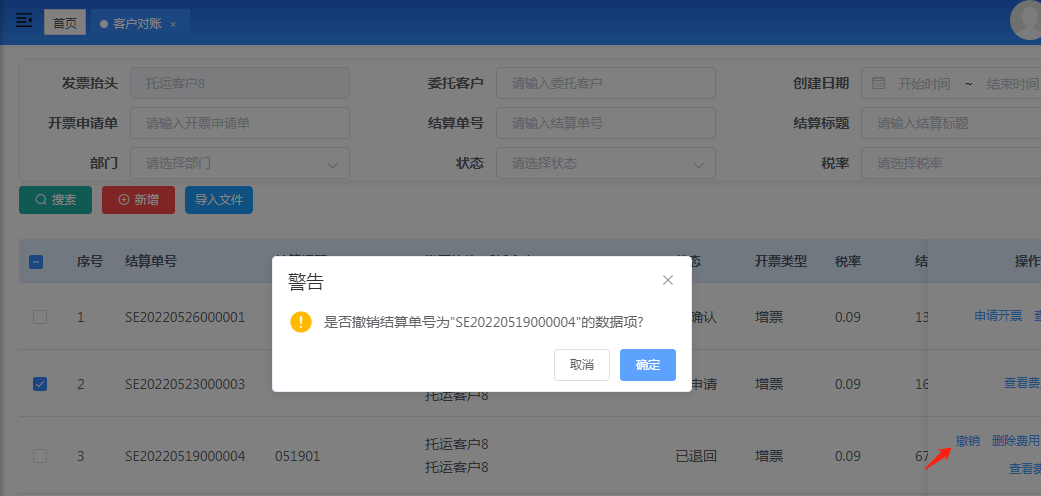Click the 序号 column header
1041x496 pixels.
point(90,261)
